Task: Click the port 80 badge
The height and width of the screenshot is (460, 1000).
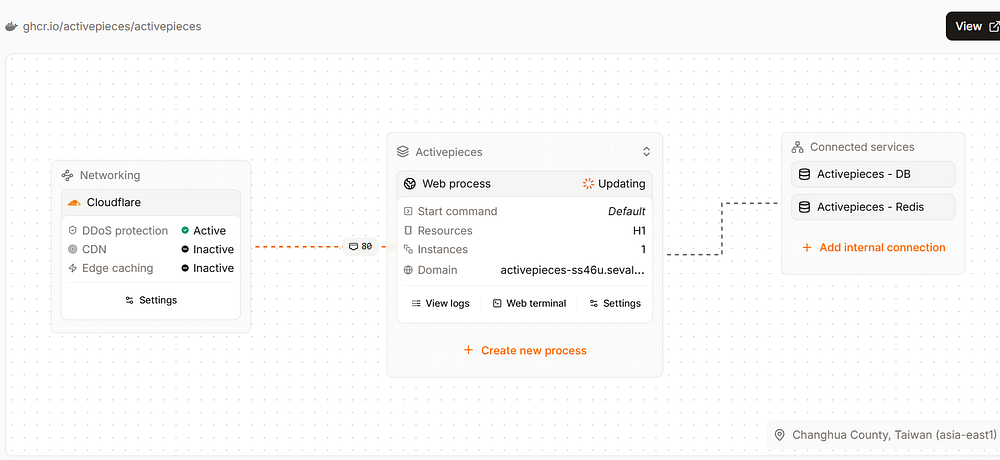Action: [x=360, y=246]
